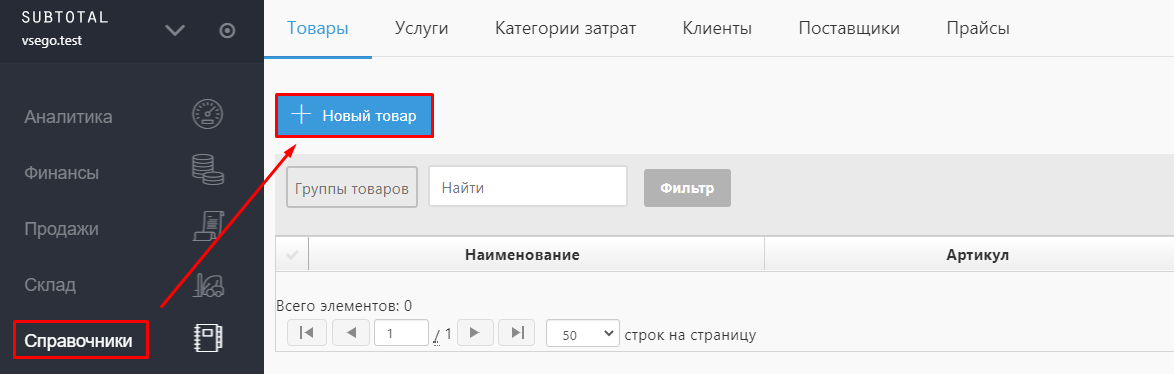1174x374 pixels.
Task: Open Аналитика in the sidebar
Action: pyautogui.click(x=69, y=117)
